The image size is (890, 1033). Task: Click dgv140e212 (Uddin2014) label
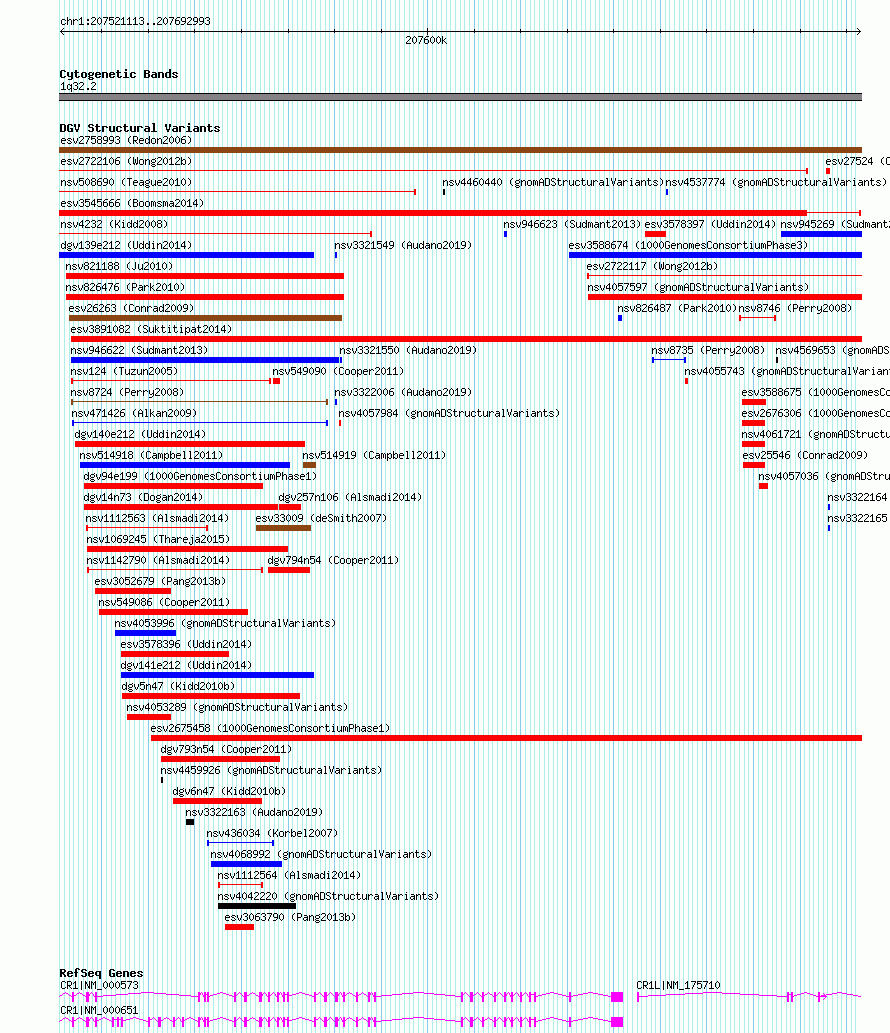pyautogui.click(x=140, y=435)
